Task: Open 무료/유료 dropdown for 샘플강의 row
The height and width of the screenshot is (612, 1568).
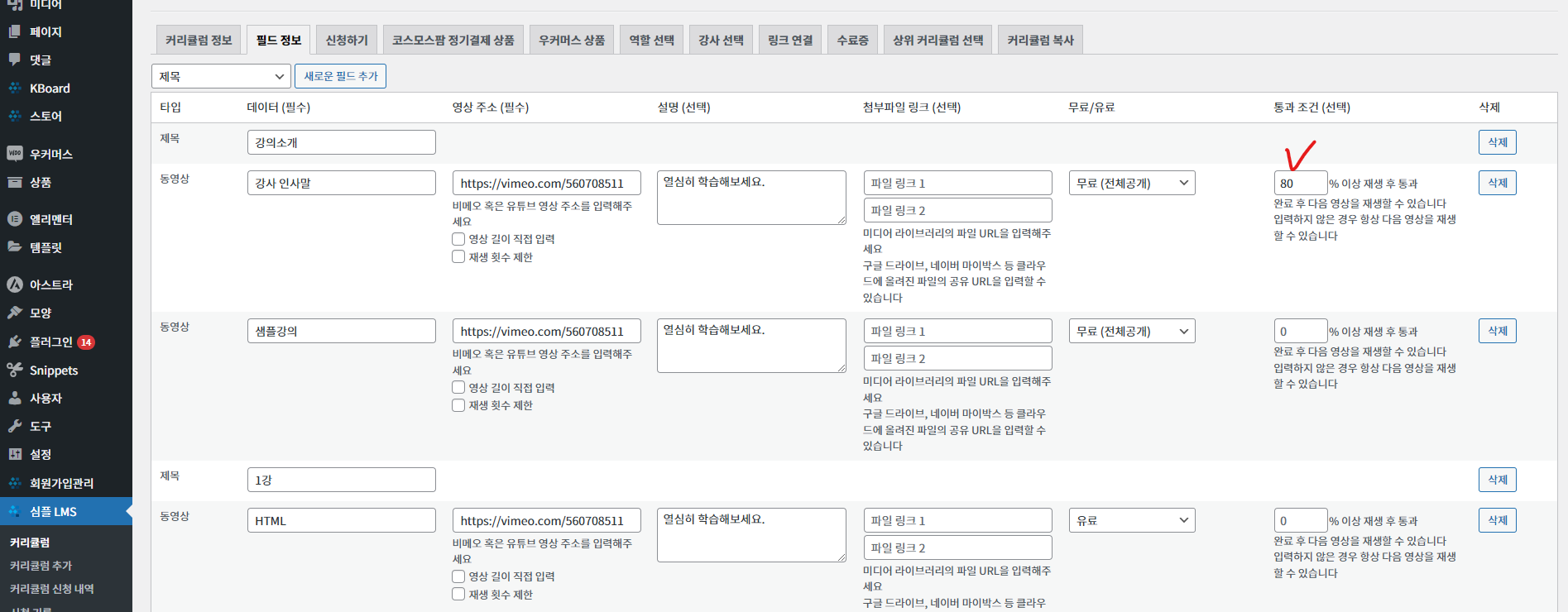Action: point(1133,331)
